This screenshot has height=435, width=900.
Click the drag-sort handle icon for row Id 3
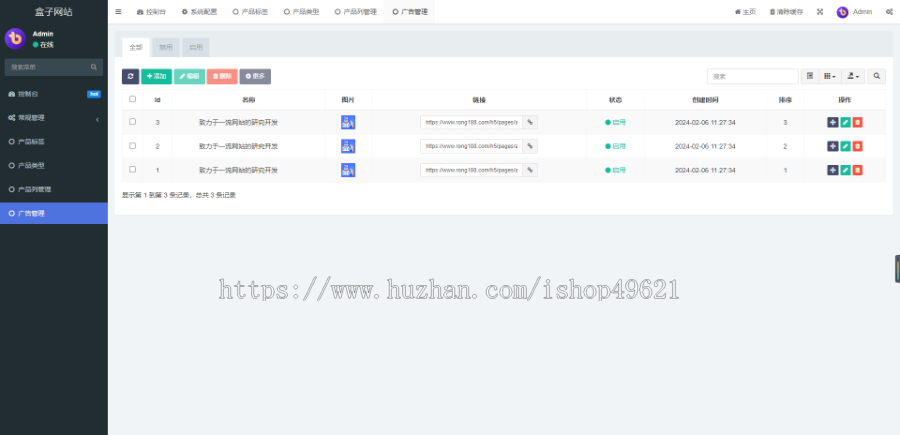(x=833, y=122)
